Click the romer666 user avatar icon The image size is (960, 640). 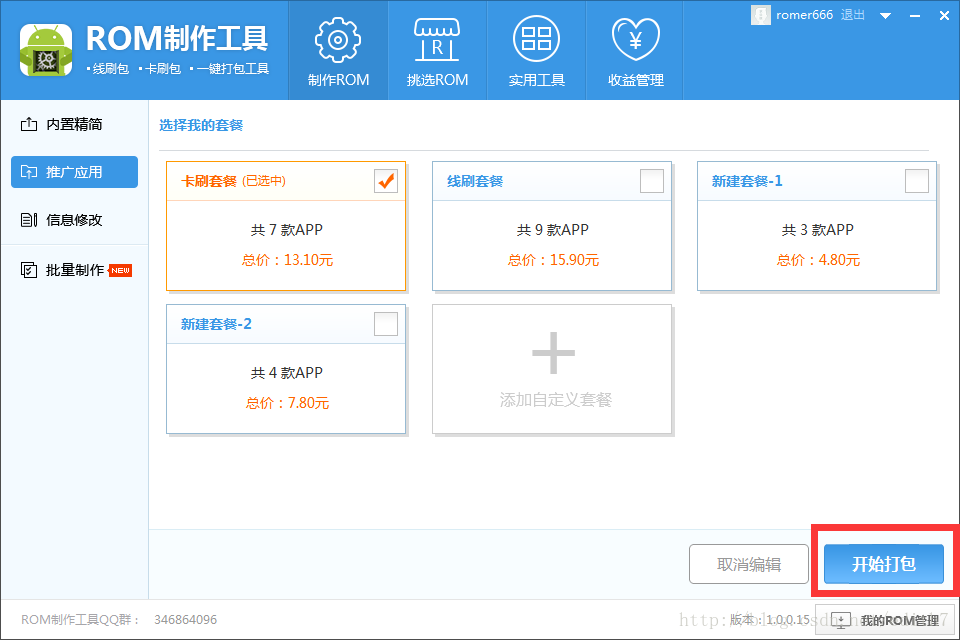[760, 15]
